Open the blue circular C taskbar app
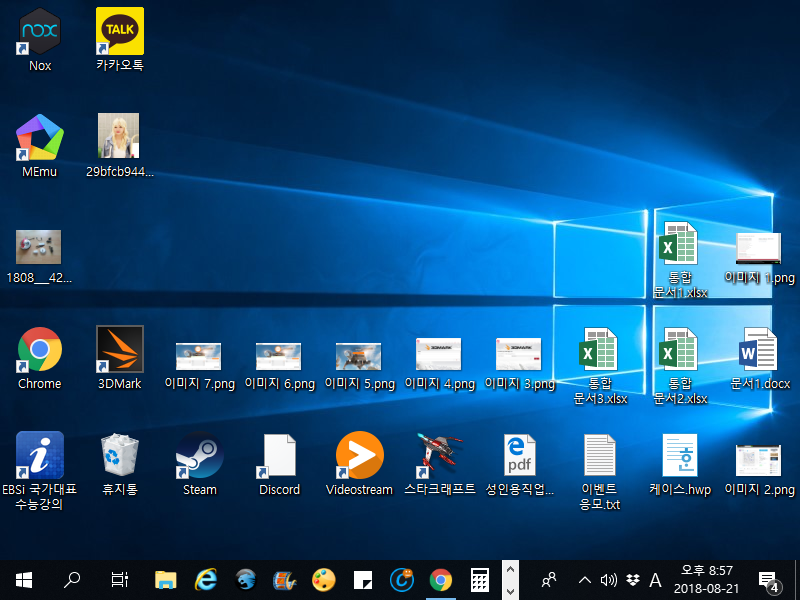Image resolution: width=800 pixels, height=600 pixels. tap(402, 580)
